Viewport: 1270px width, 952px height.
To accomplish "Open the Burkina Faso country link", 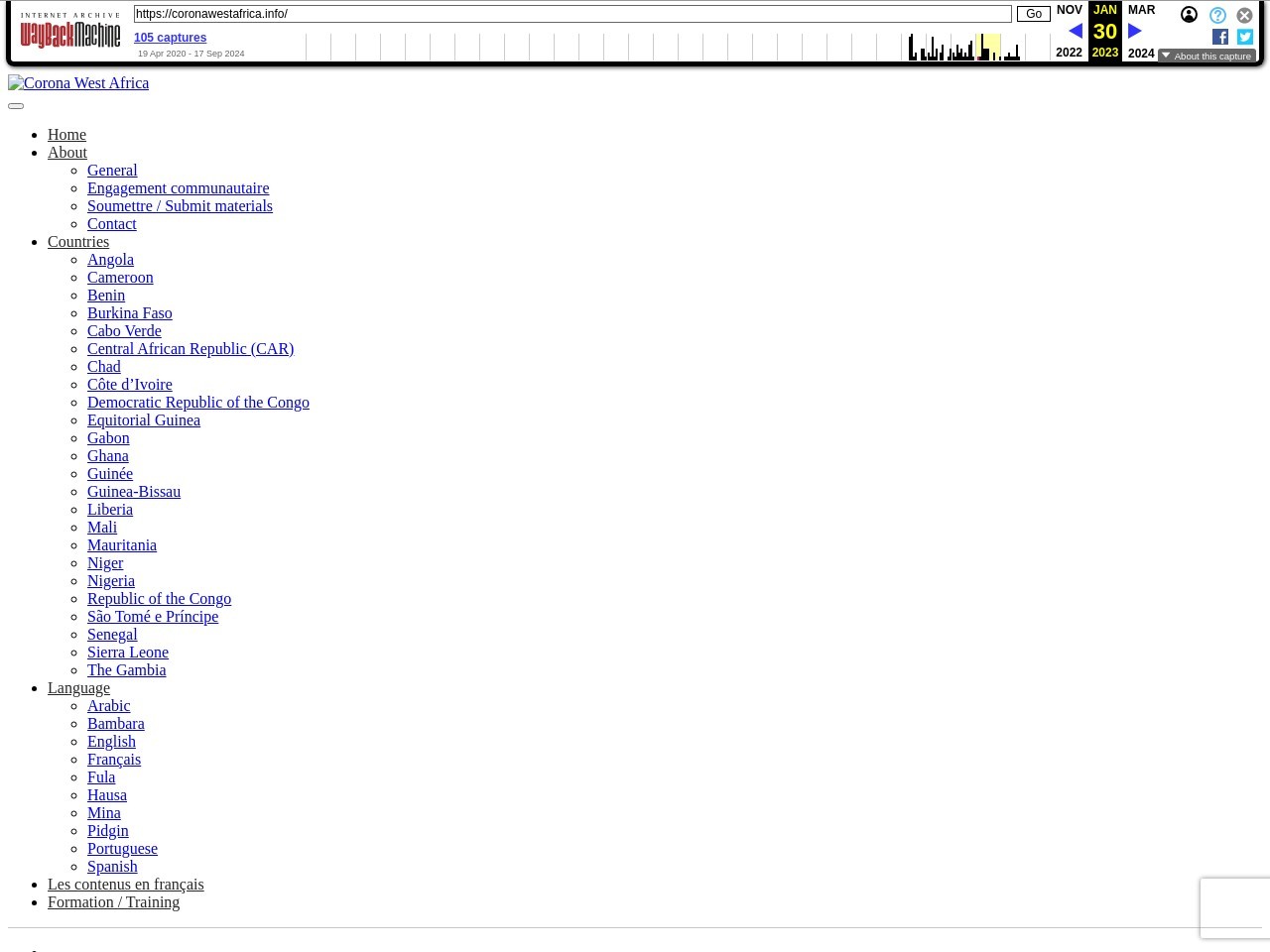I will (130, 313).
